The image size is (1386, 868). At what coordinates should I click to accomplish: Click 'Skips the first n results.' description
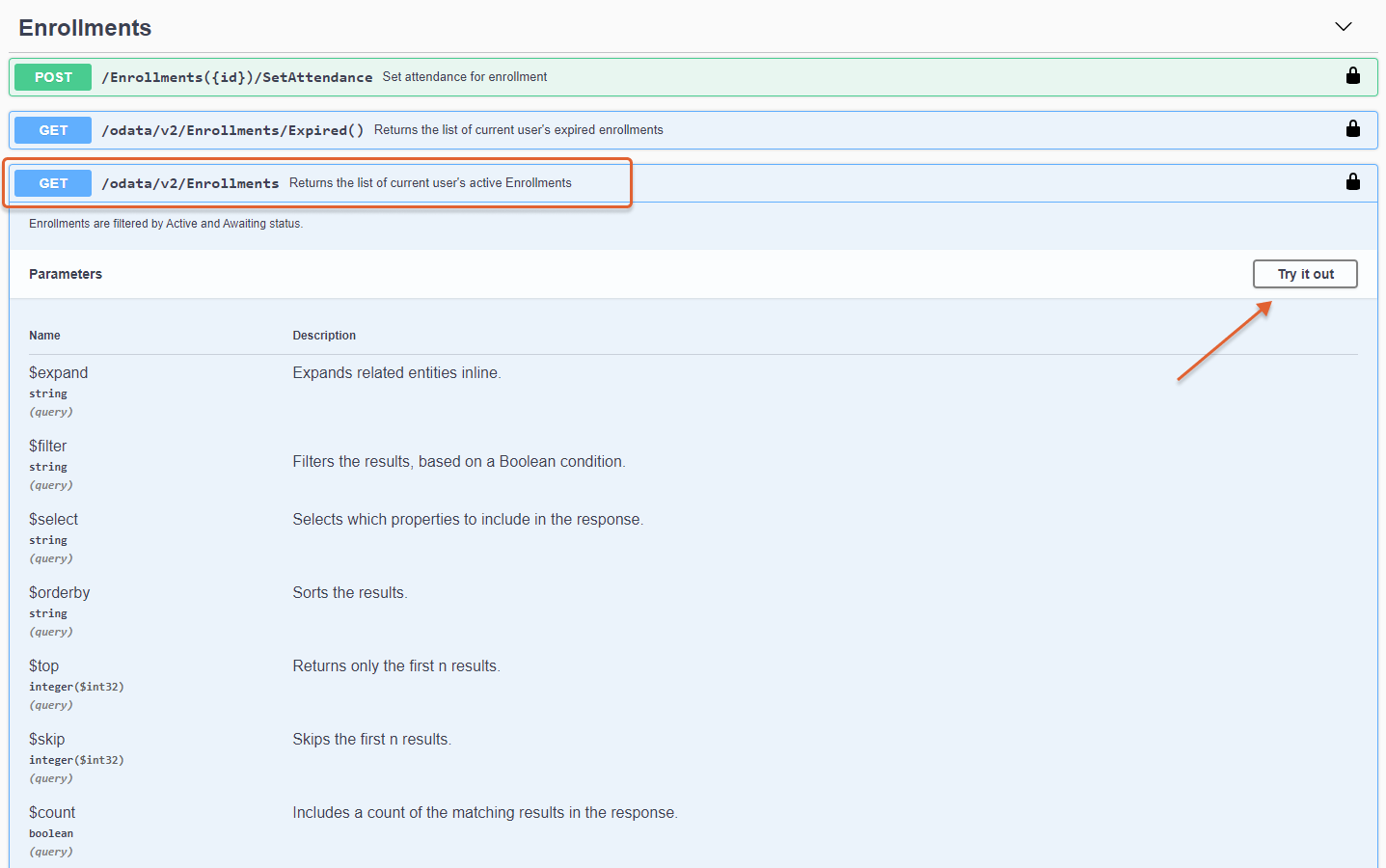(x=371, y=740)
